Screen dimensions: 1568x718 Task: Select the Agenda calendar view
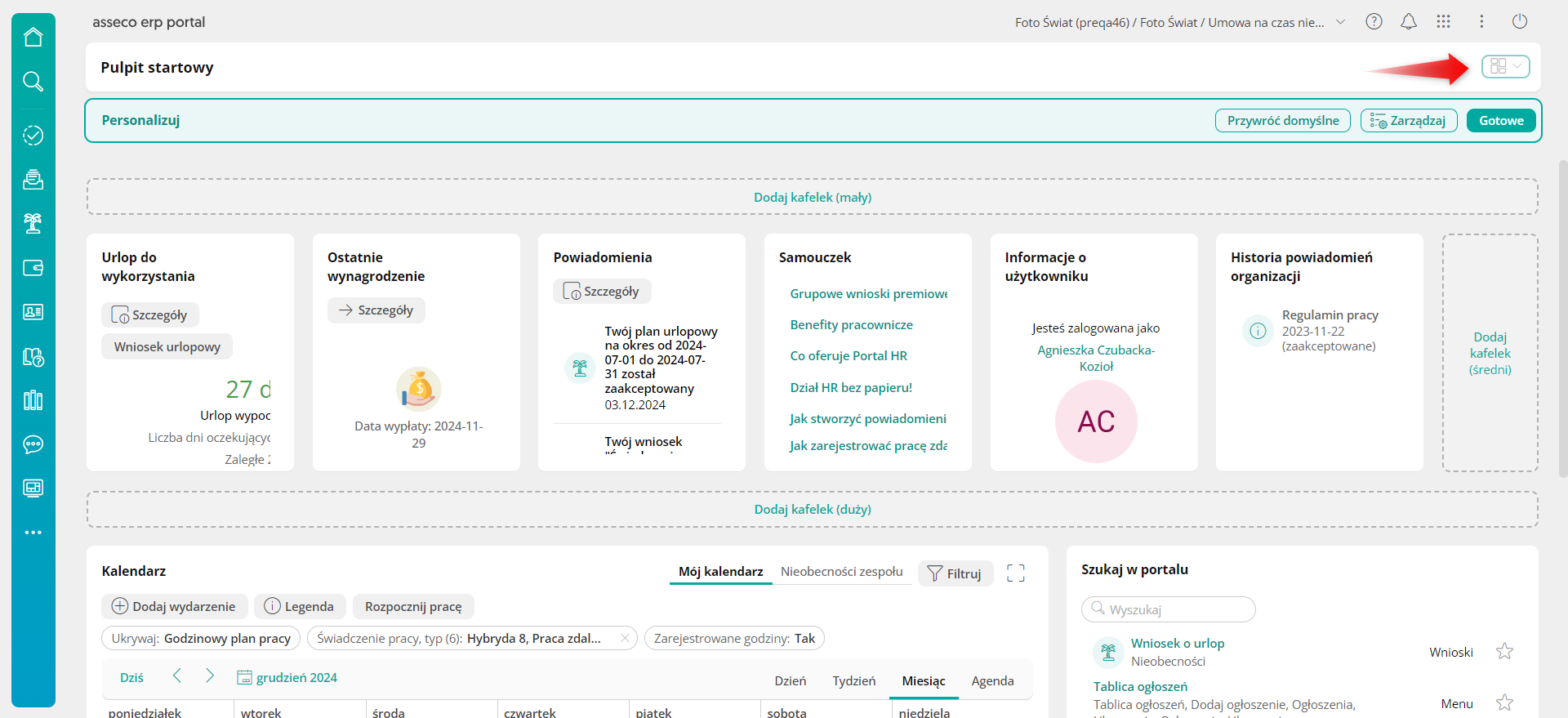[x=993, y=680]
